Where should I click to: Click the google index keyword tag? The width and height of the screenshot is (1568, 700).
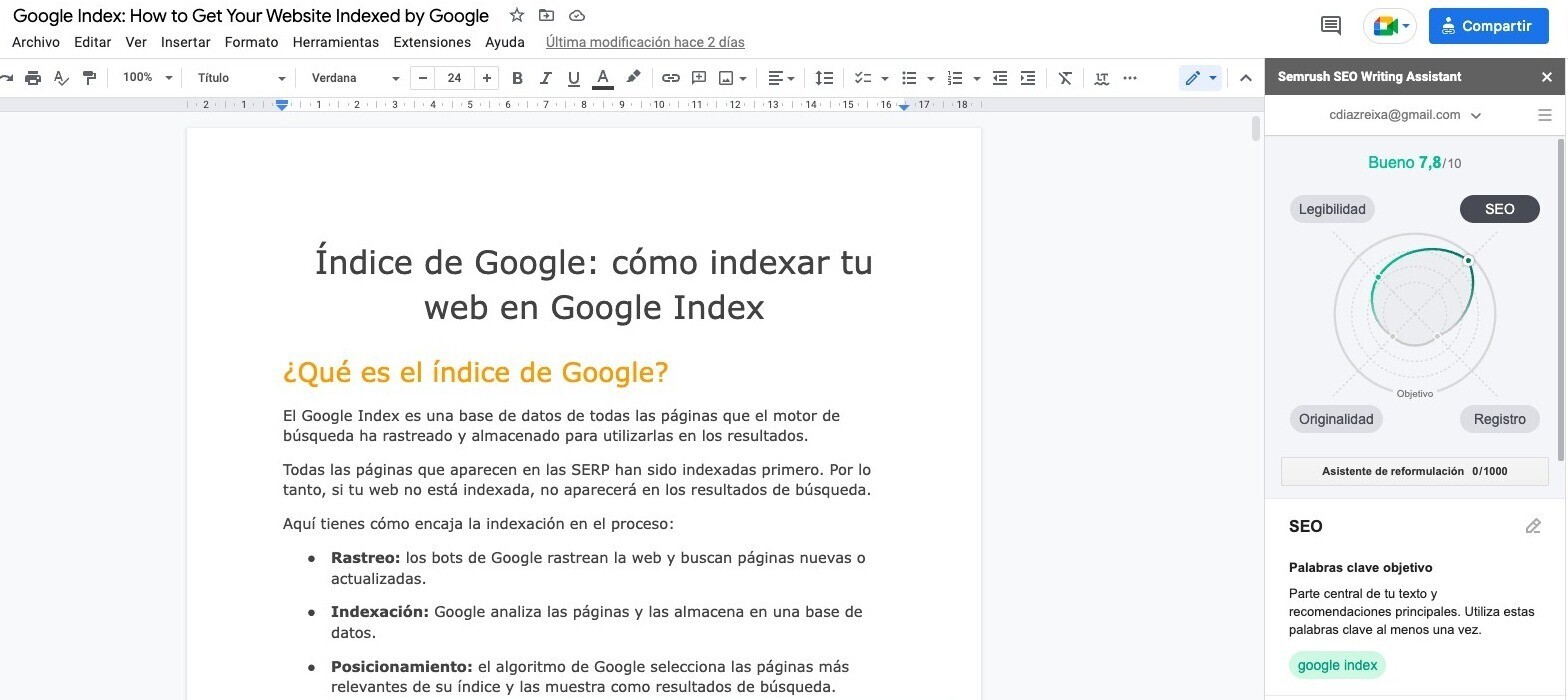click(x=1337, y=665)
